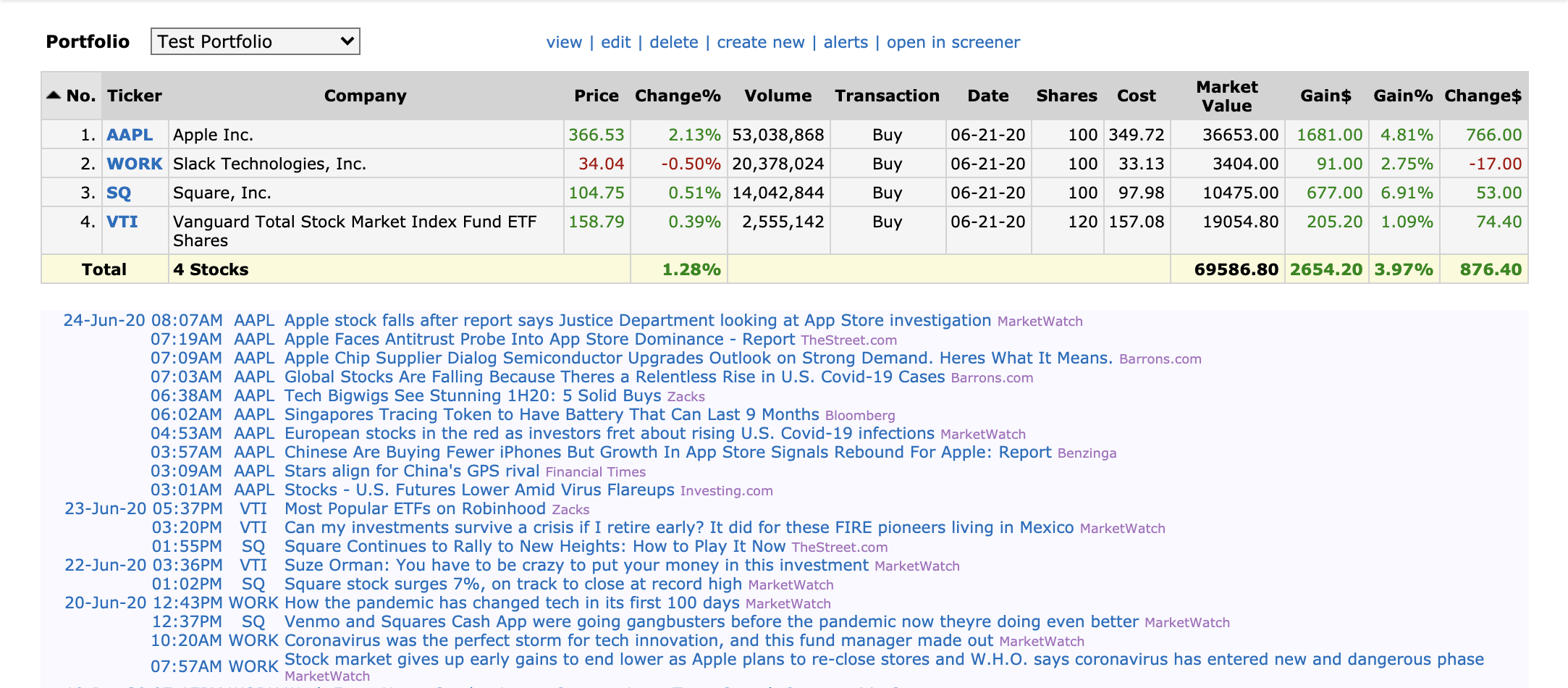The image size is (1568, 688).
Task: Click AAPL tag on 08:07AM news row
Action: click(254, 320)
